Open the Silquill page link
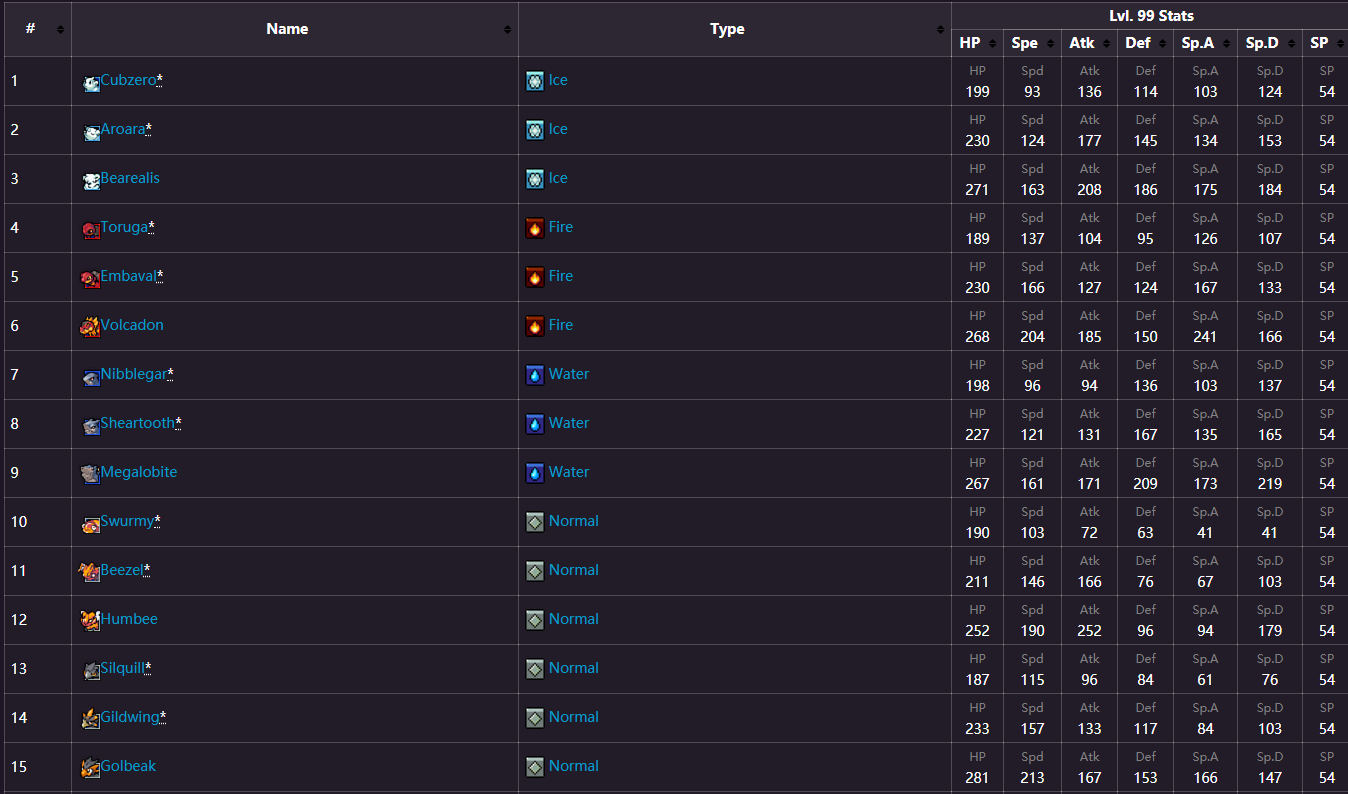Screen dimensions: 1348x794 click(123, 668)
